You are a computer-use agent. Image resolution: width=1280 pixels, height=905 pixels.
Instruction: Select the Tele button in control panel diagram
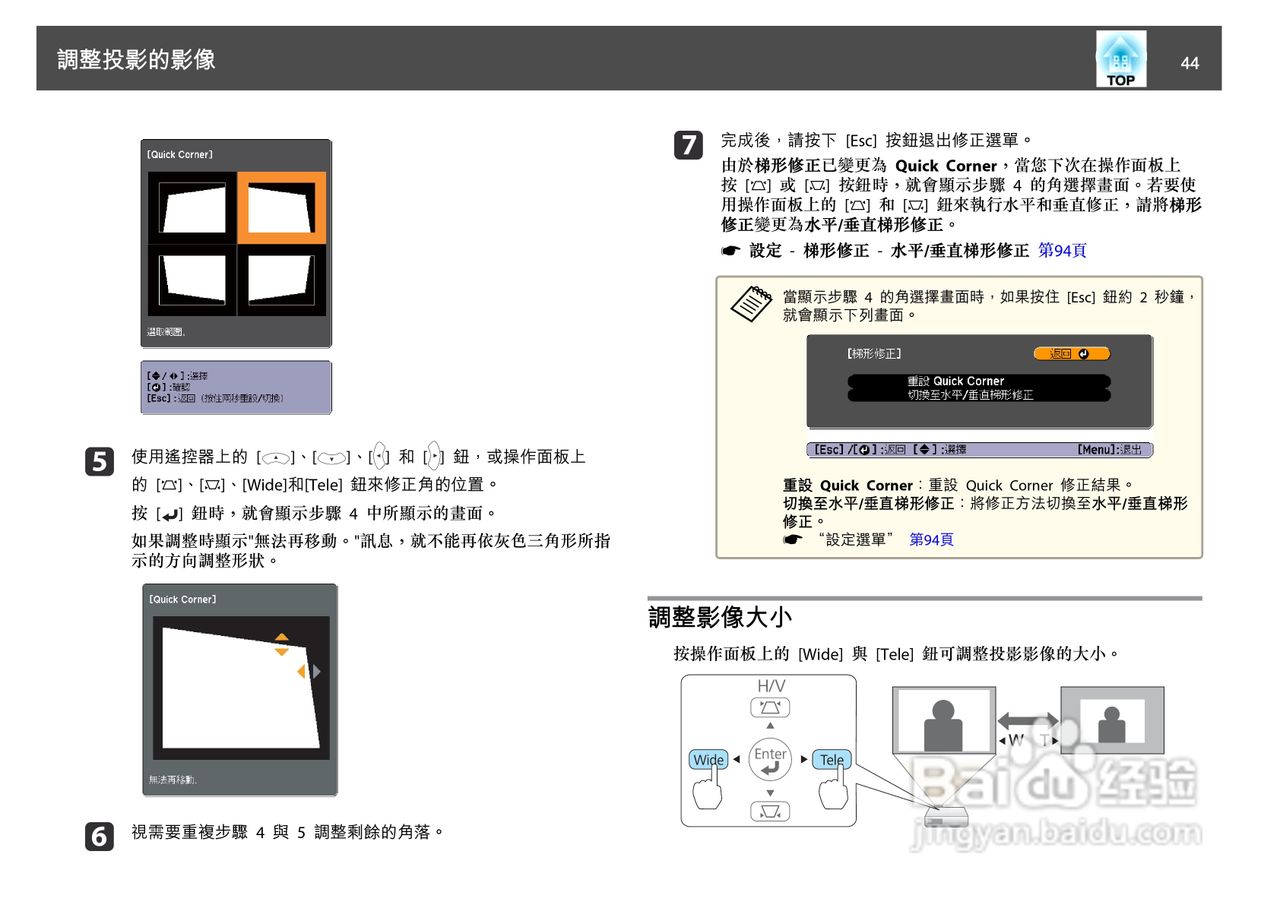[x=831, y=760]
